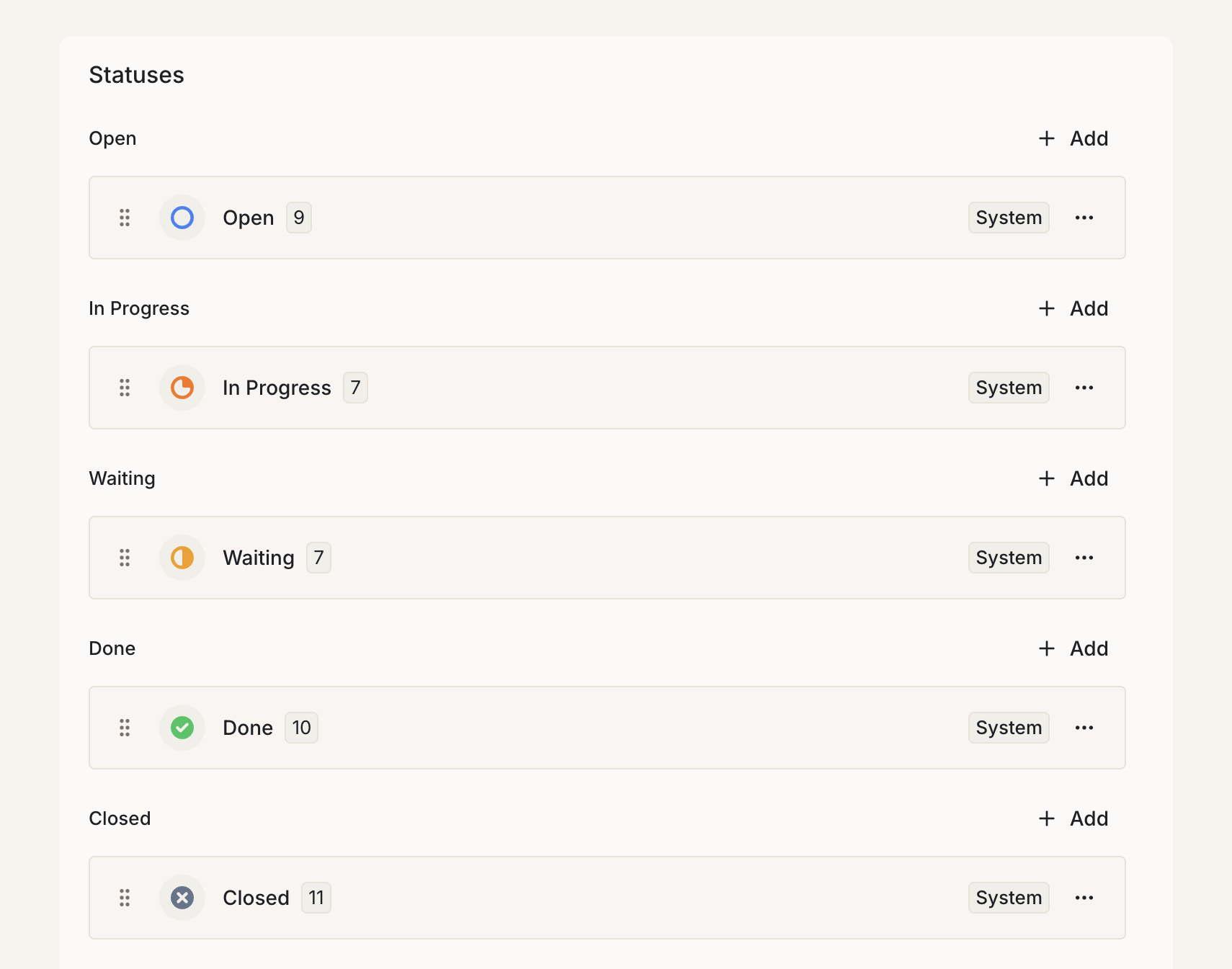Screen dimensions: 1232x969
Task: Grab the drag handle on Closed row
Action: [x=125, y=898]
